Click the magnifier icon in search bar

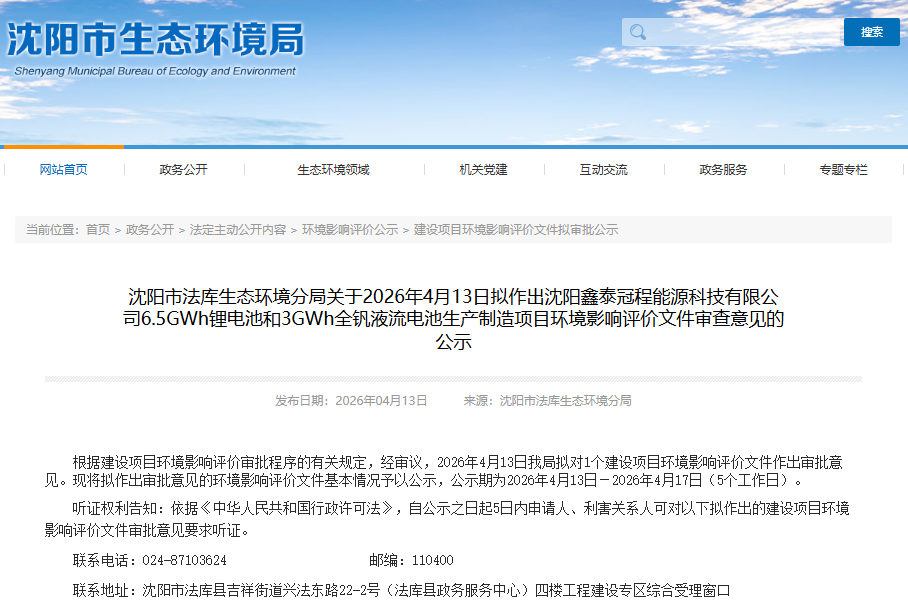638,31
